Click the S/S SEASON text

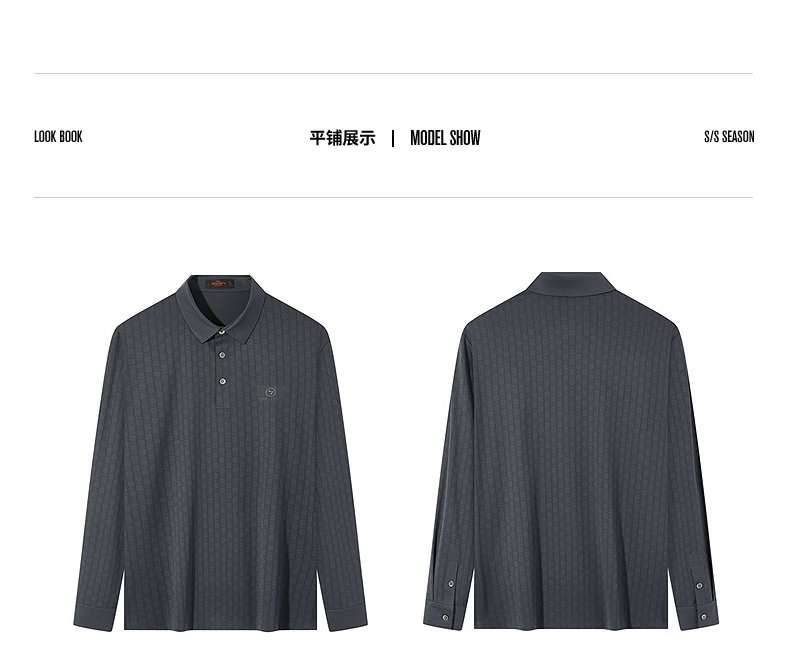click(x=729, y=137)
